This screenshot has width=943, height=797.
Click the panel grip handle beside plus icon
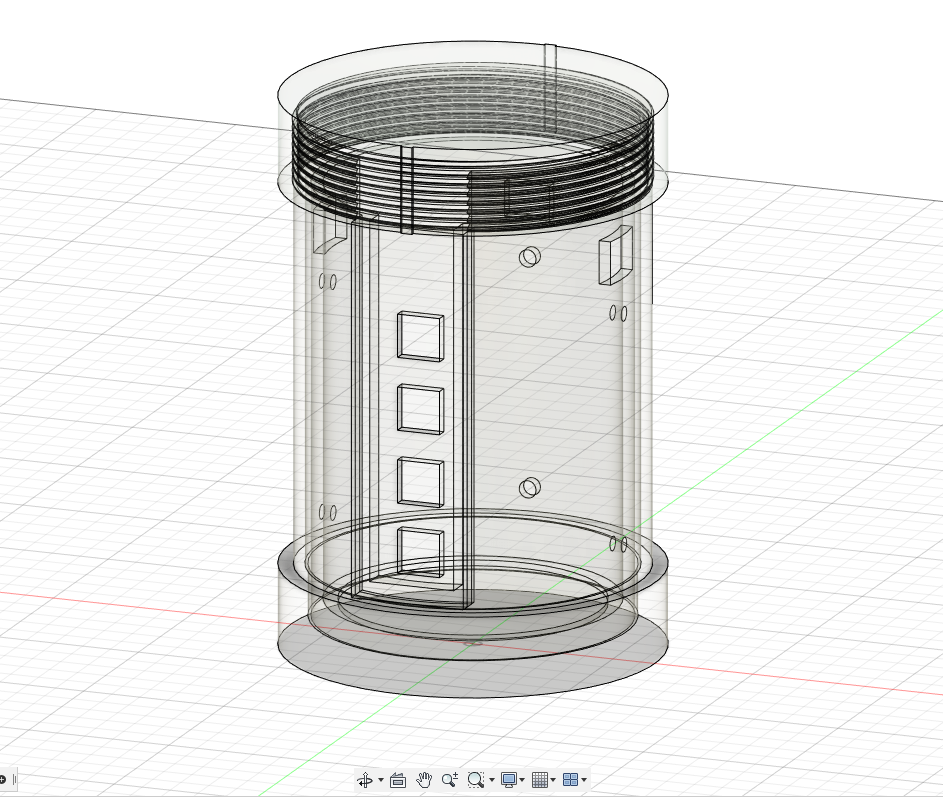click(x=14, y=780)
